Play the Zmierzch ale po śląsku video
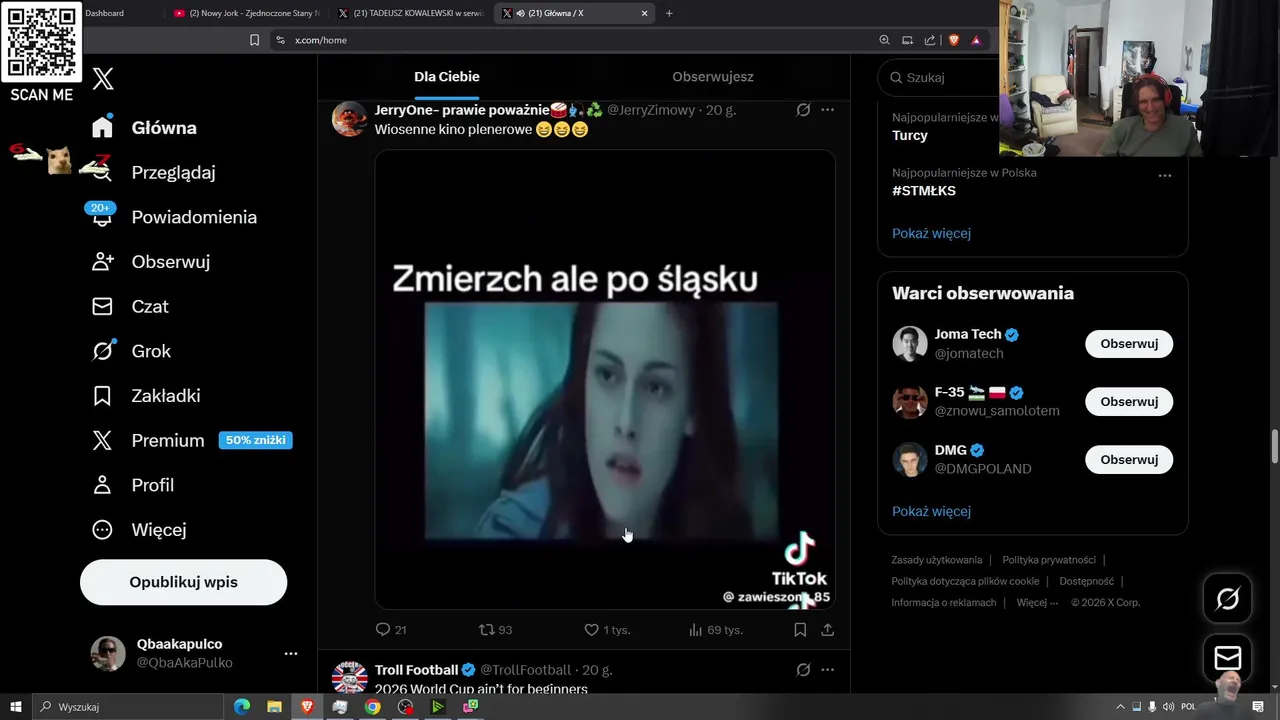1280x720 pixels. click(x=605, y=380)
